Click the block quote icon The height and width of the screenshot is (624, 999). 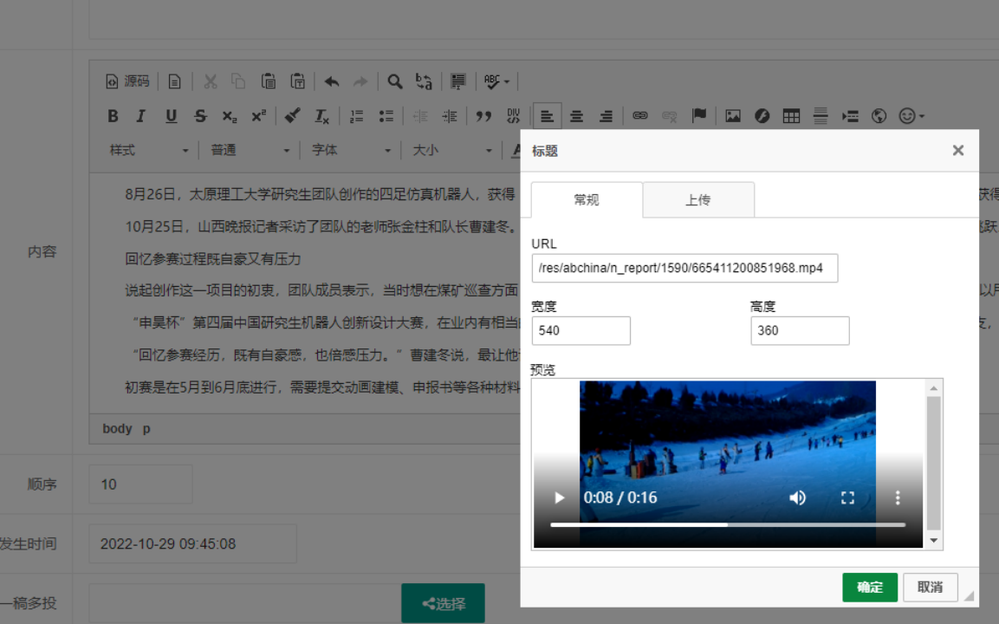tap(484, 116)
